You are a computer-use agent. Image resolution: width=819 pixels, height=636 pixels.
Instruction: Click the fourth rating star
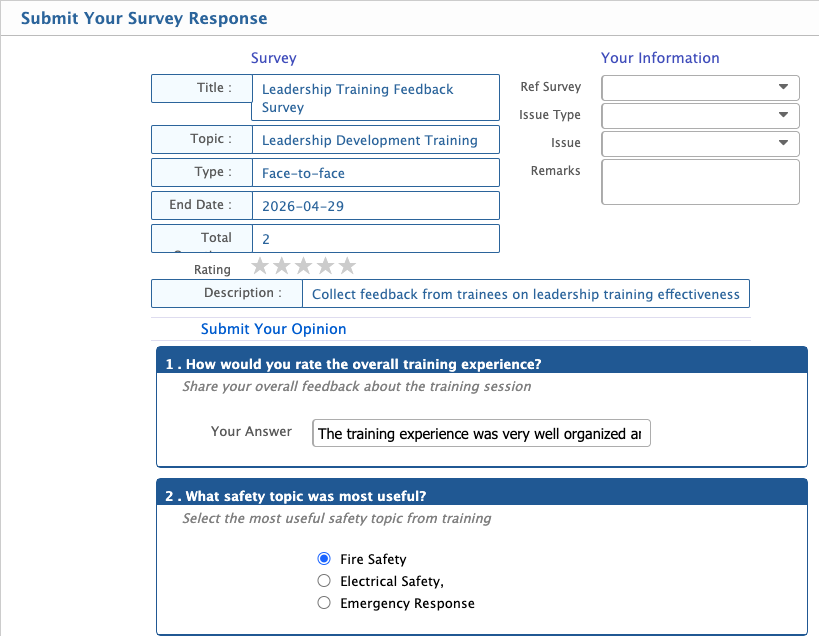click(325, 266)
